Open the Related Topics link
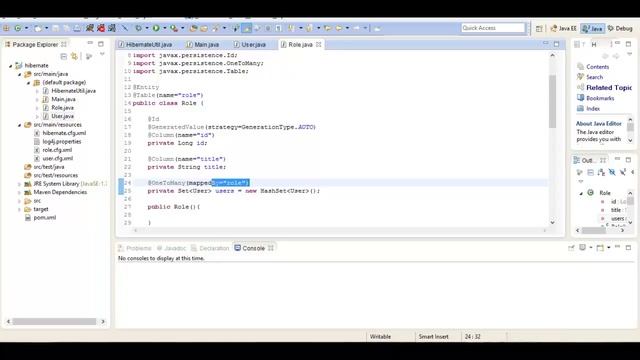 (x=609, y=87)
